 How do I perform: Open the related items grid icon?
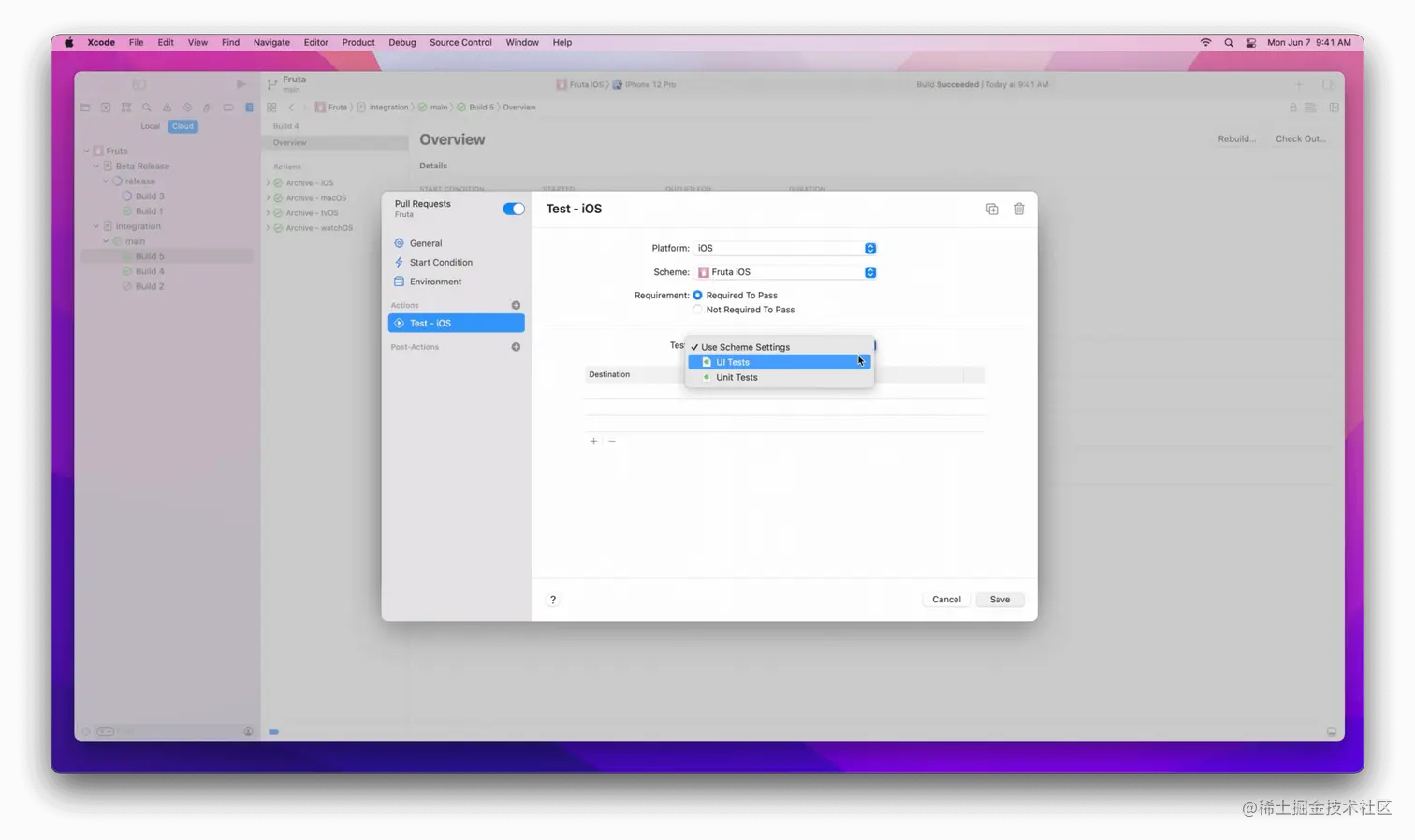pos(271,108)
